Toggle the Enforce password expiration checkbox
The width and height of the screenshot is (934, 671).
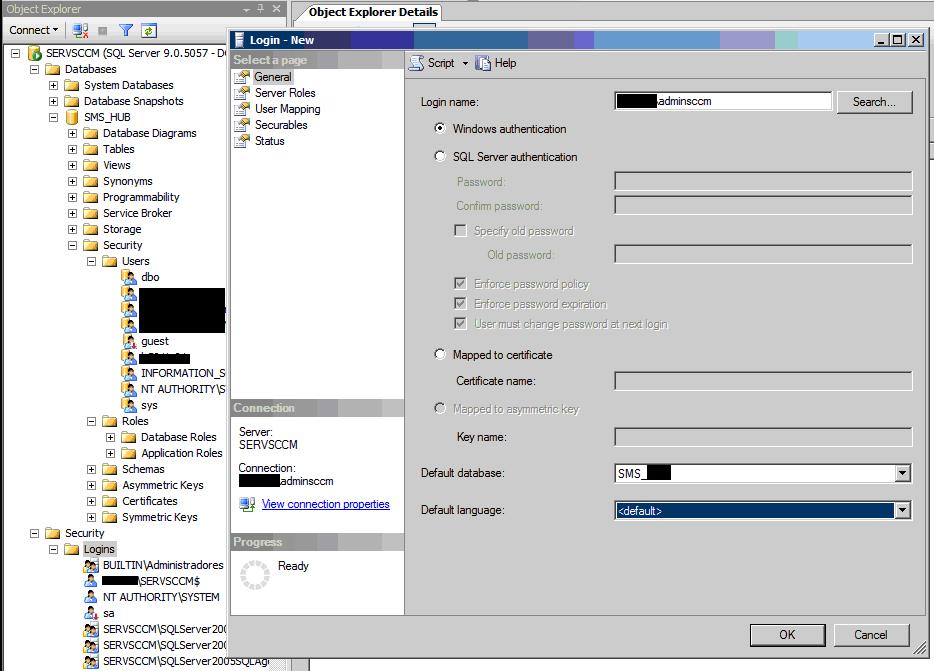[460, 303]
